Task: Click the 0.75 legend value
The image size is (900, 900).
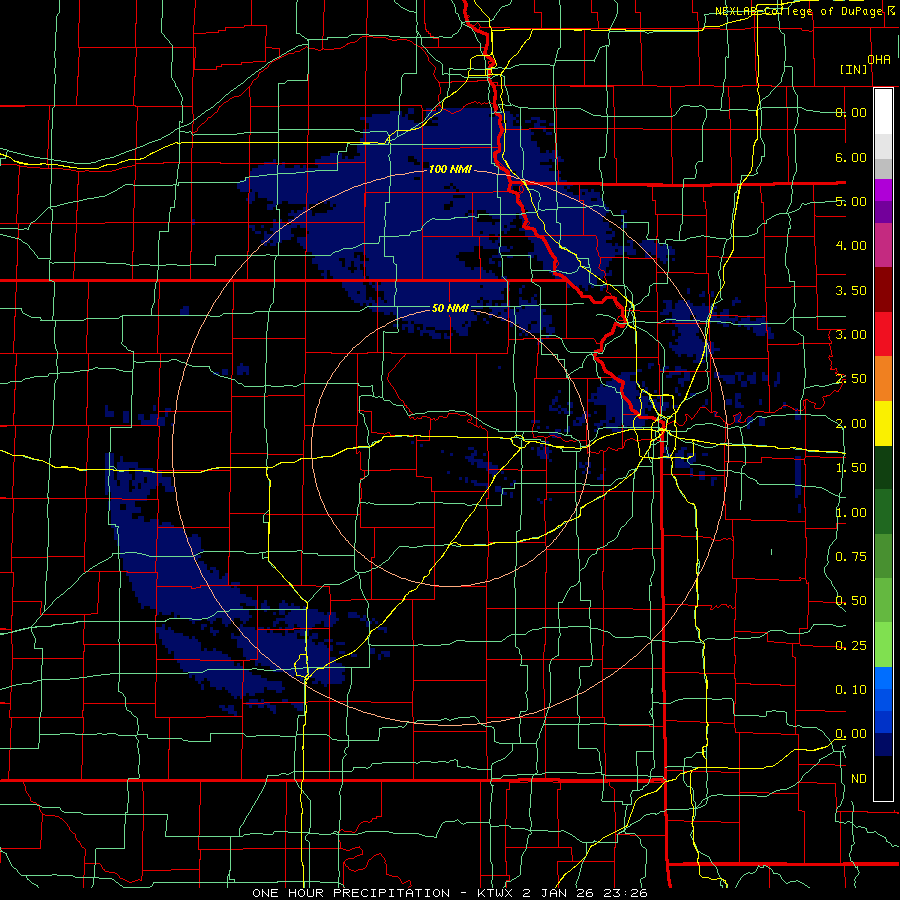Action: [851, 557]
